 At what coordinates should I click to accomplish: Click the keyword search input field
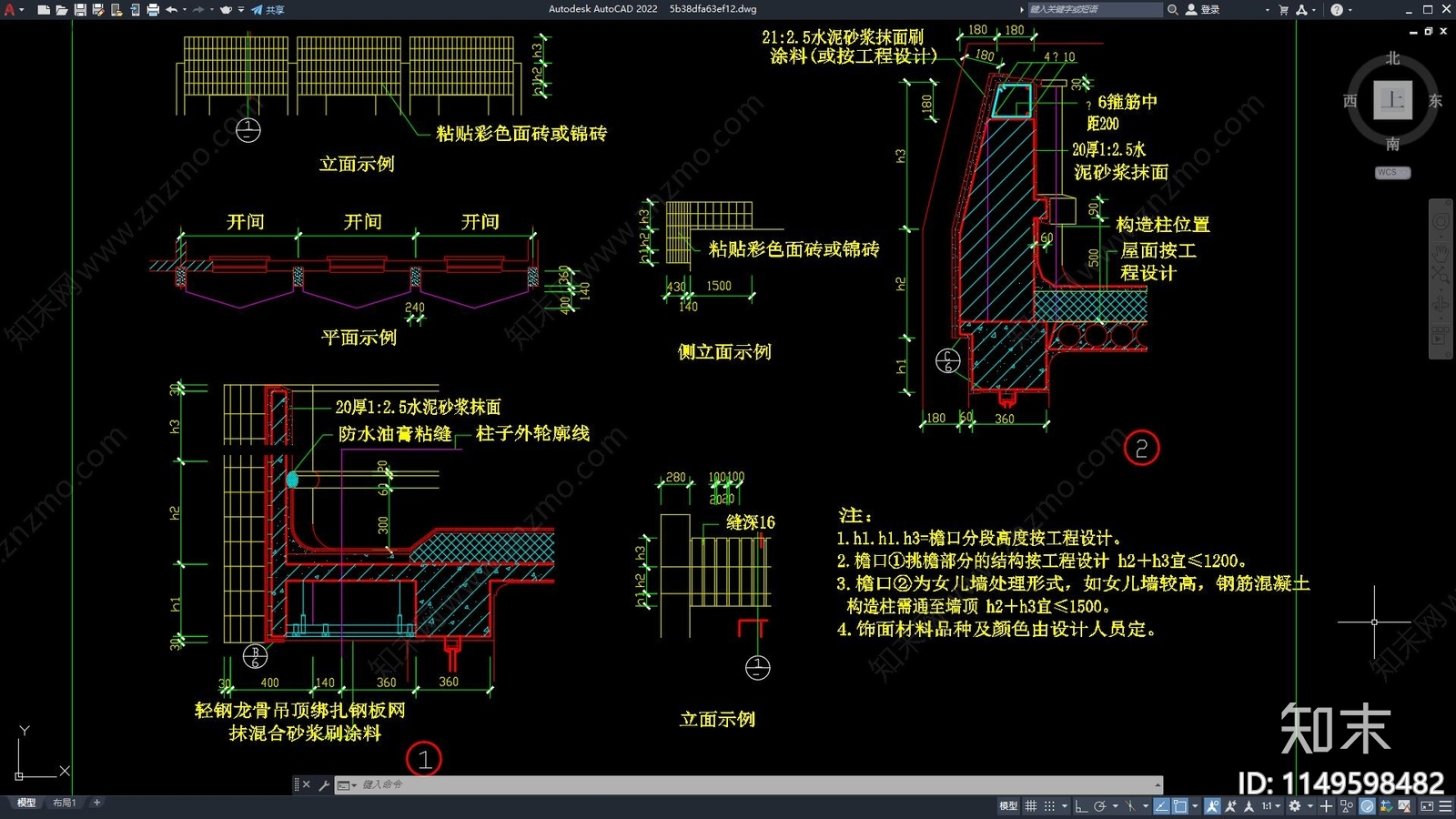click(1095, 9)
